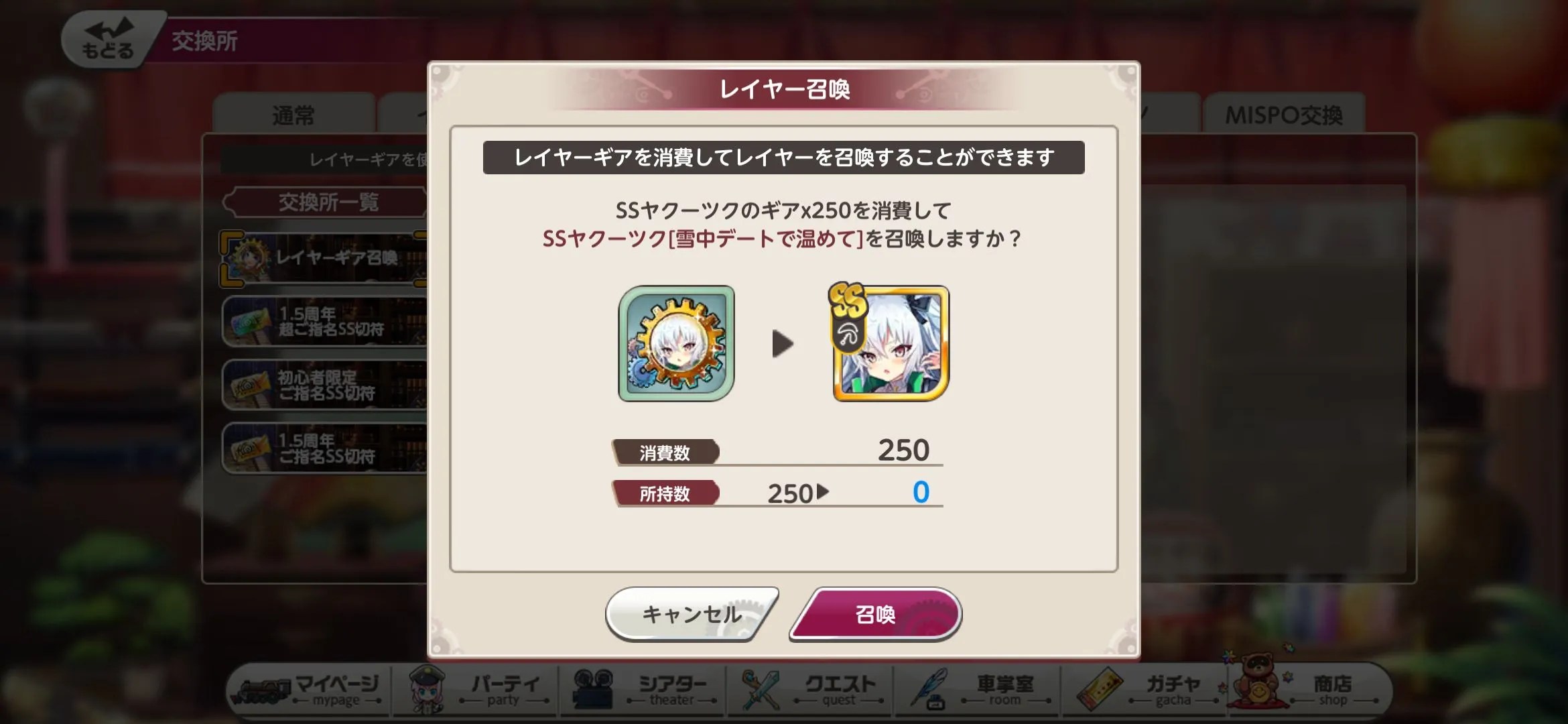Viewport: 1568px width, 724px height.
Task: Cancel the dialog with キャンセル
Action: coord(692,614)
